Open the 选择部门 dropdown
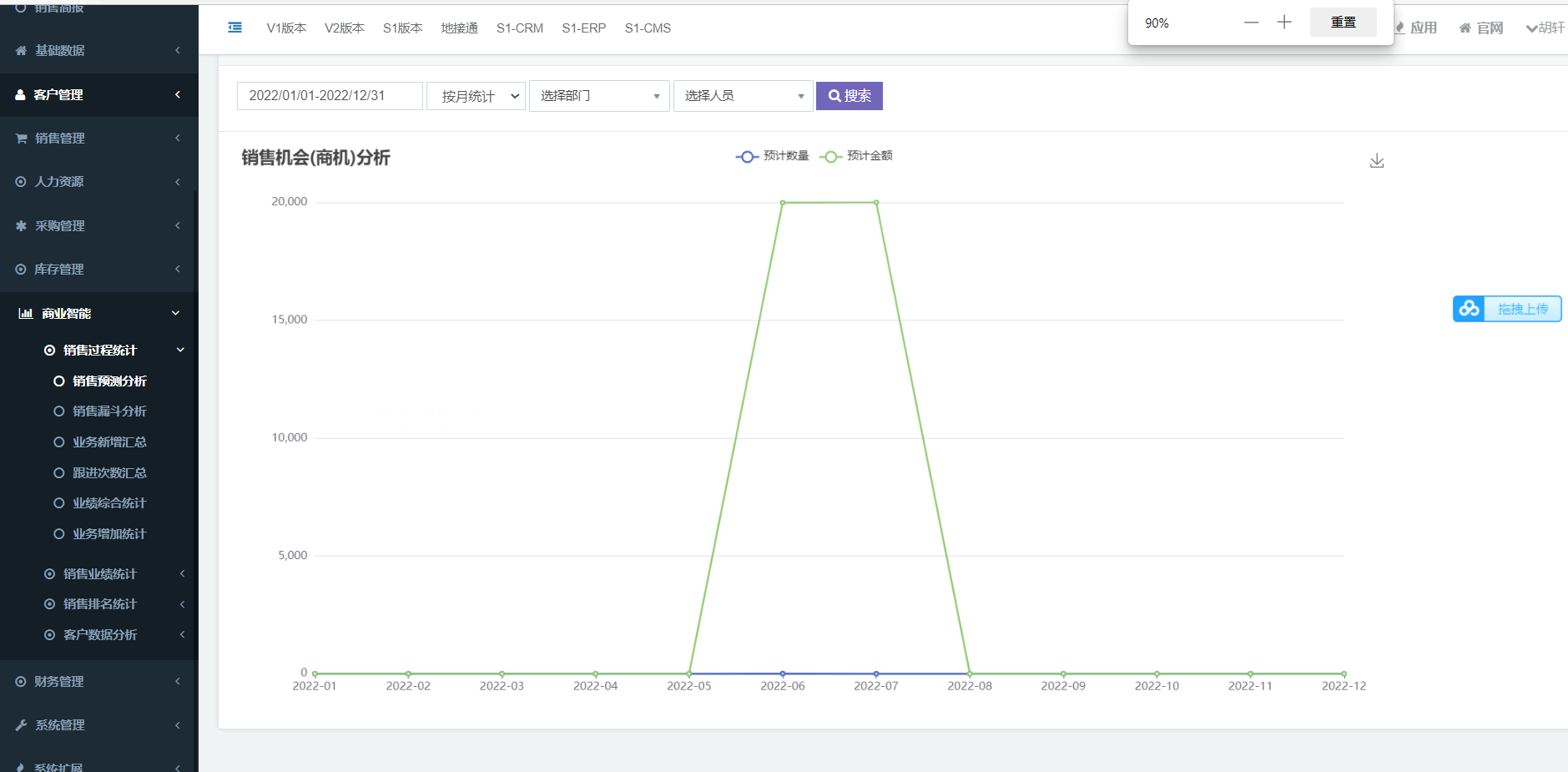 [x=598, y=95]
